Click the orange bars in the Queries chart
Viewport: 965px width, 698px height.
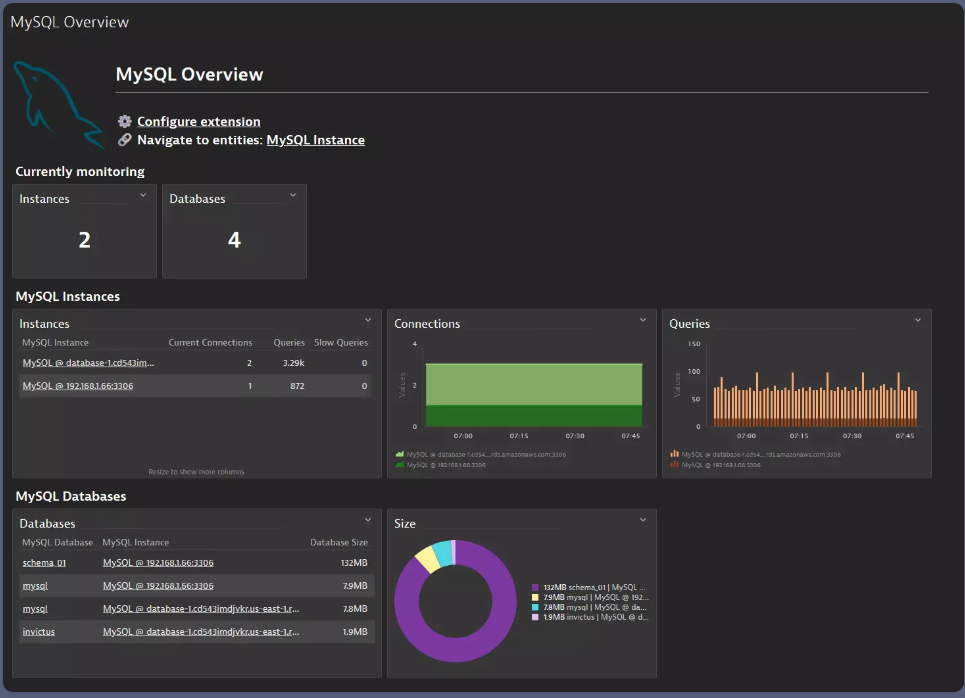pos(815,403)
